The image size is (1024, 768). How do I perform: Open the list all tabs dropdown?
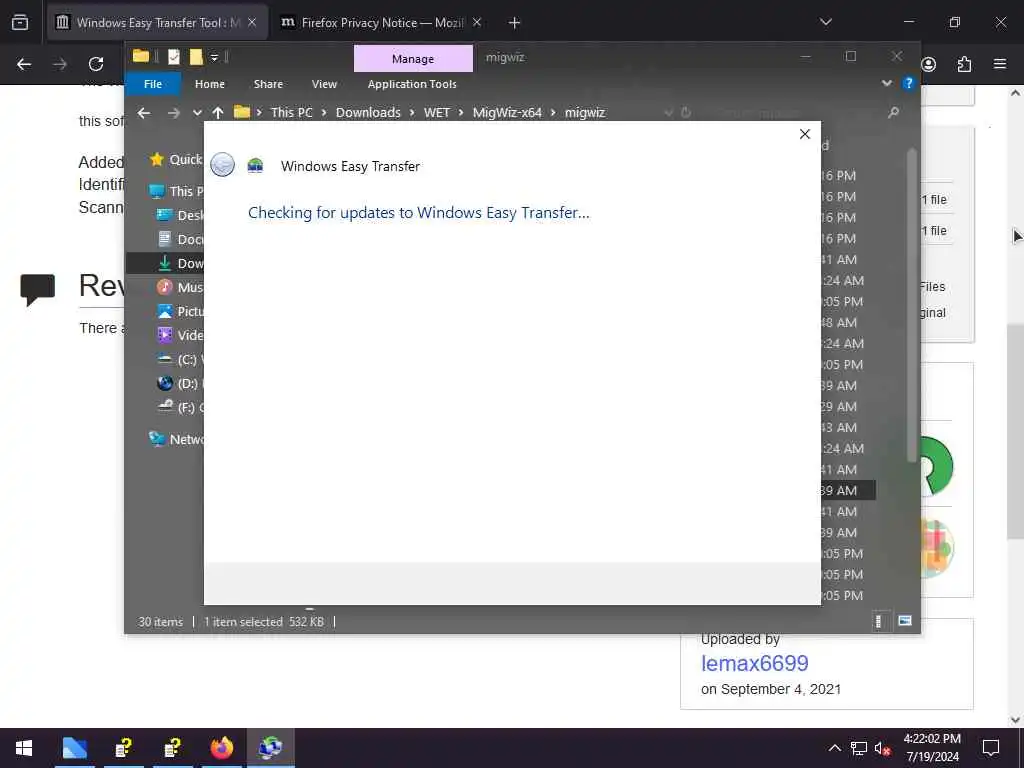pyautogui.click(x=825, y=22)
